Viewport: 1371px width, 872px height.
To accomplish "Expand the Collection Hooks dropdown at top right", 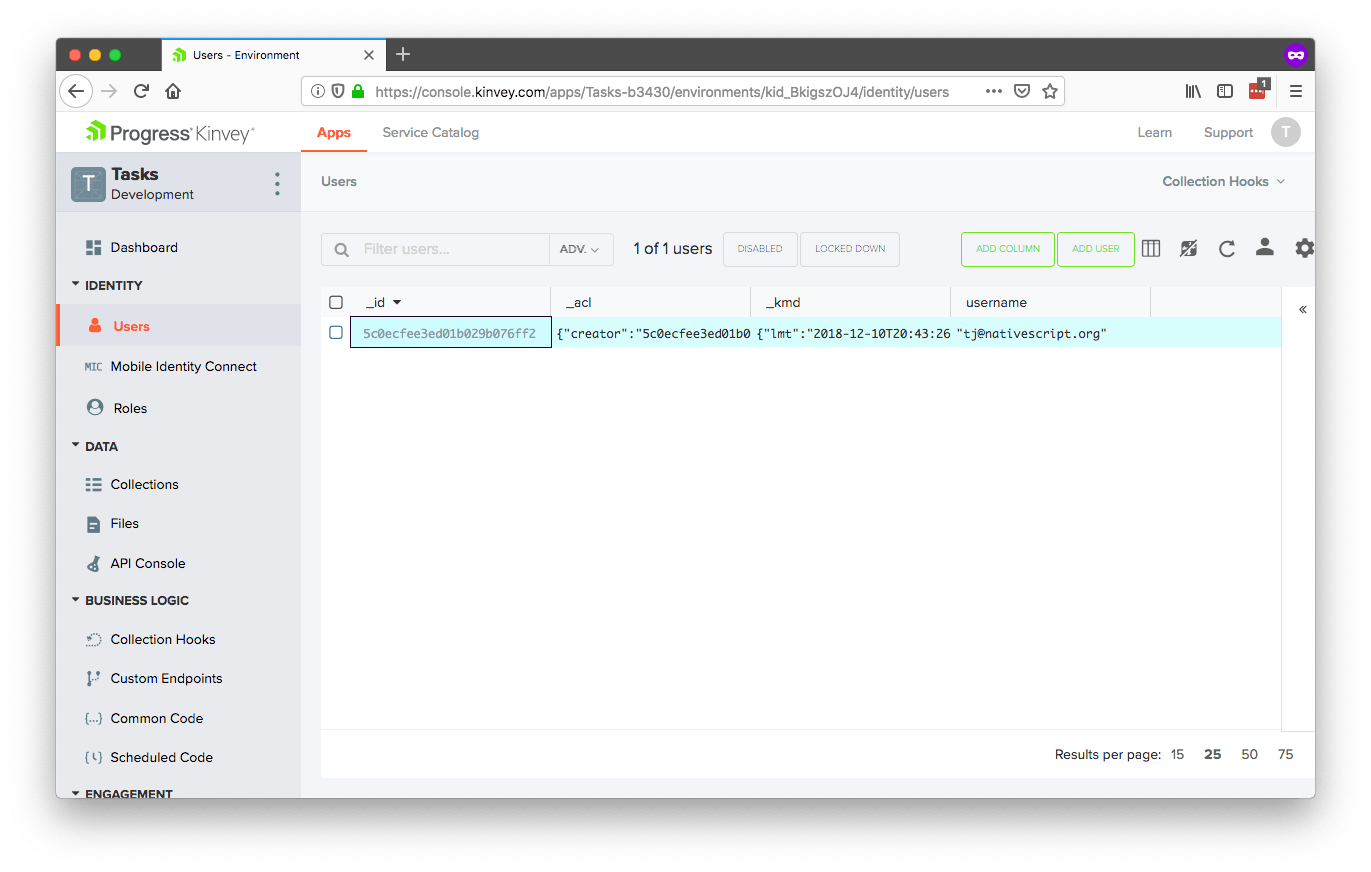I will pos(1223,181).
